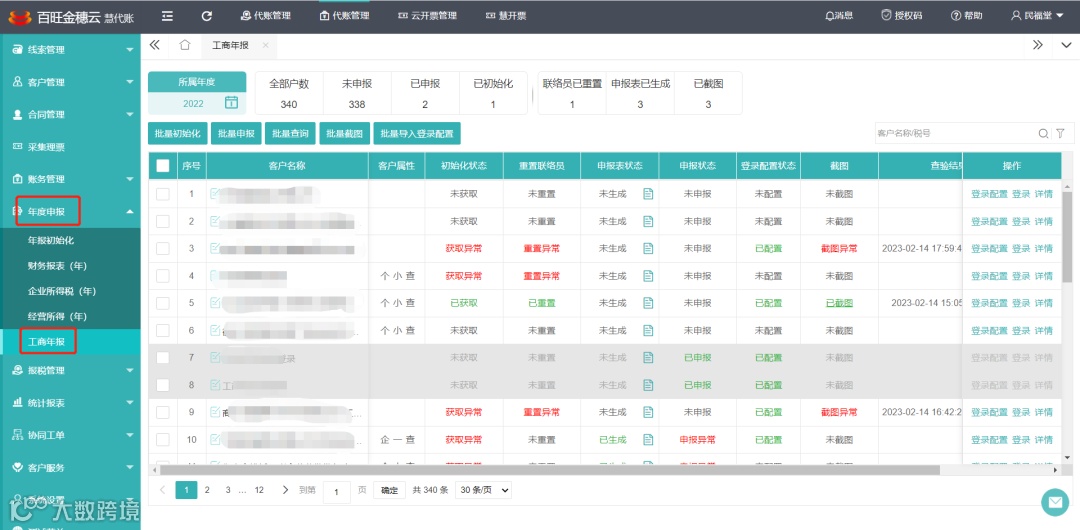Expand 线索管理 sidebar menu
The width and height of the screenshot is (1080, 530).
[x=70, y=50]
